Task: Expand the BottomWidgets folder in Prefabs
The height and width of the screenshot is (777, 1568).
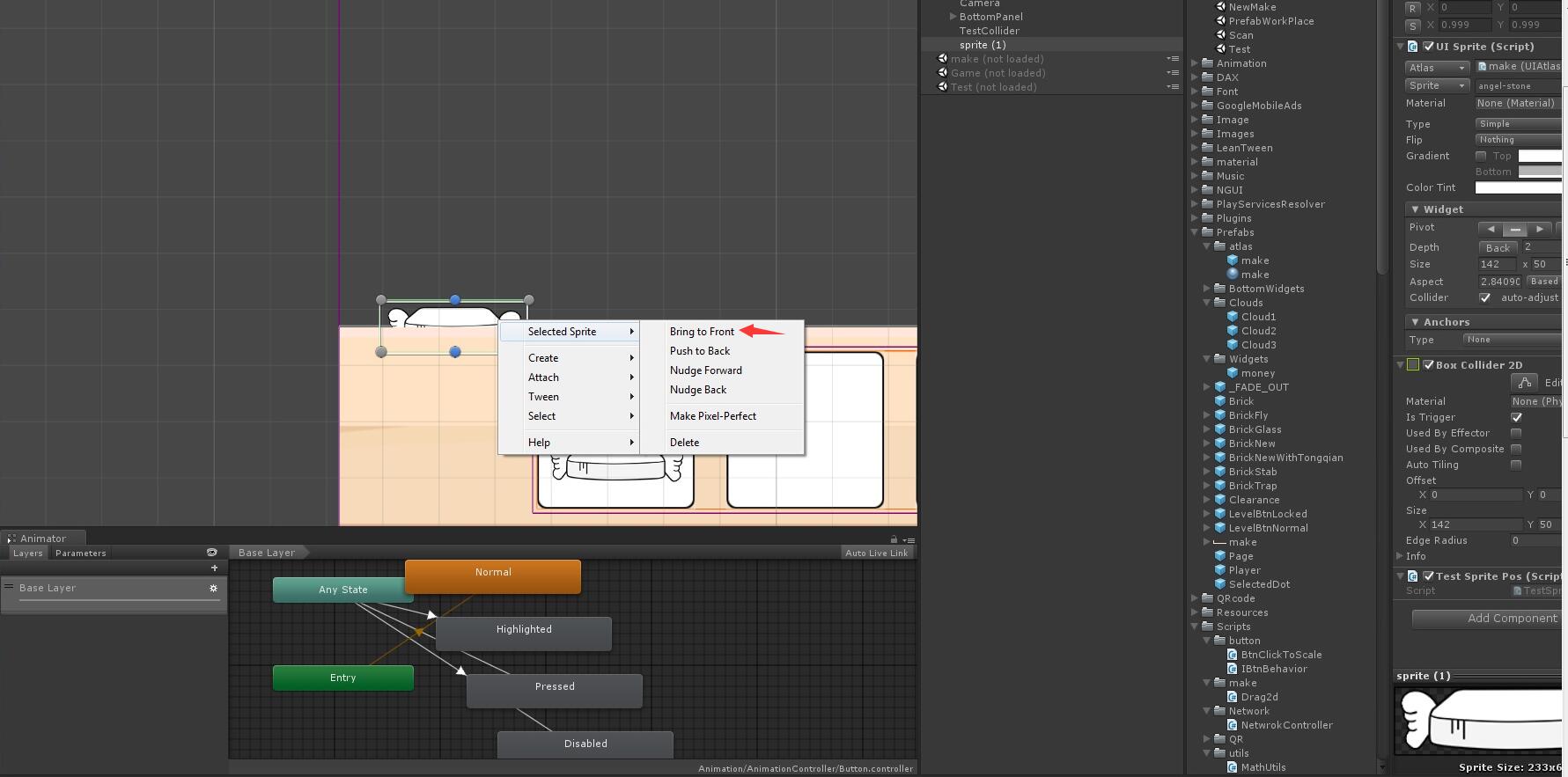Action: point(1207,289)
